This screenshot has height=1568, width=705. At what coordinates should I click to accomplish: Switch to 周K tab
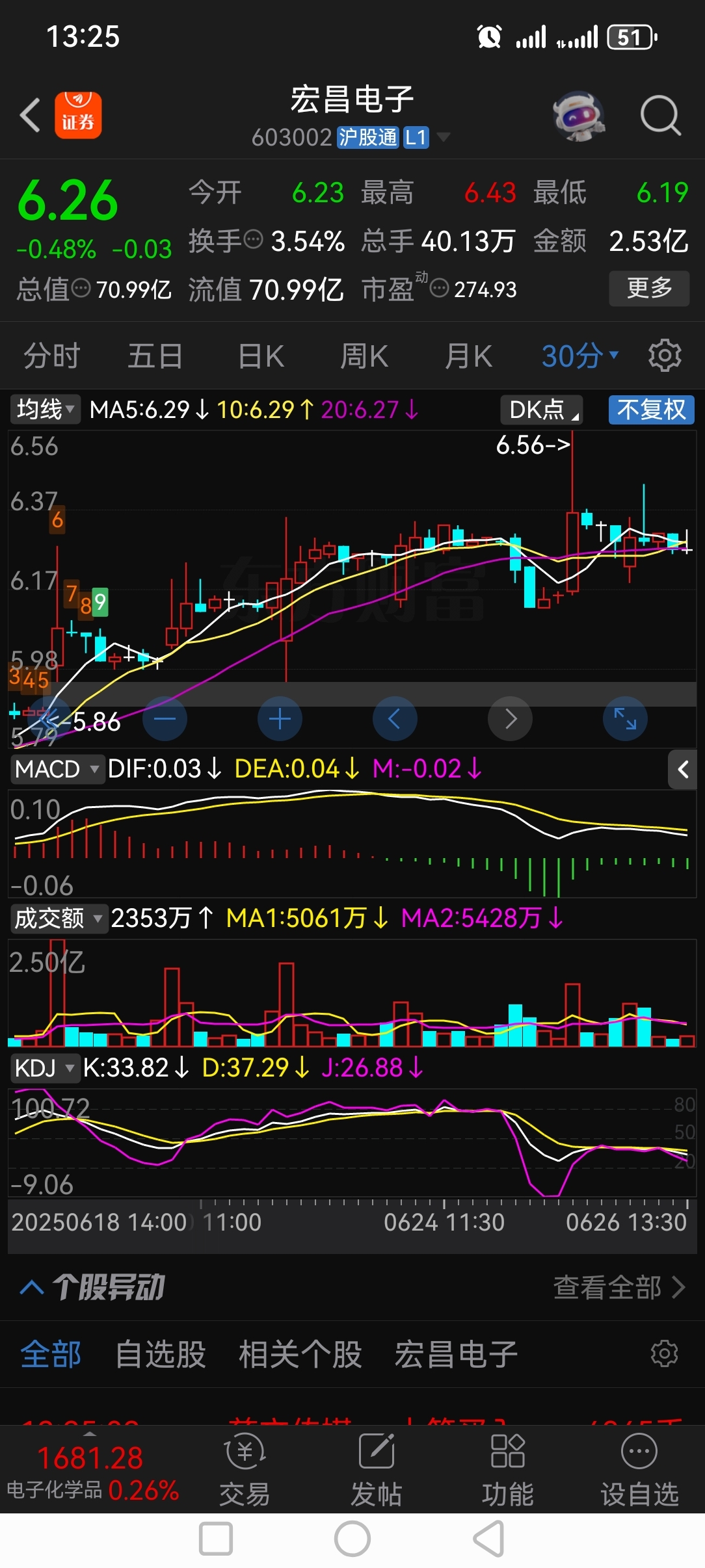point(364,356)
